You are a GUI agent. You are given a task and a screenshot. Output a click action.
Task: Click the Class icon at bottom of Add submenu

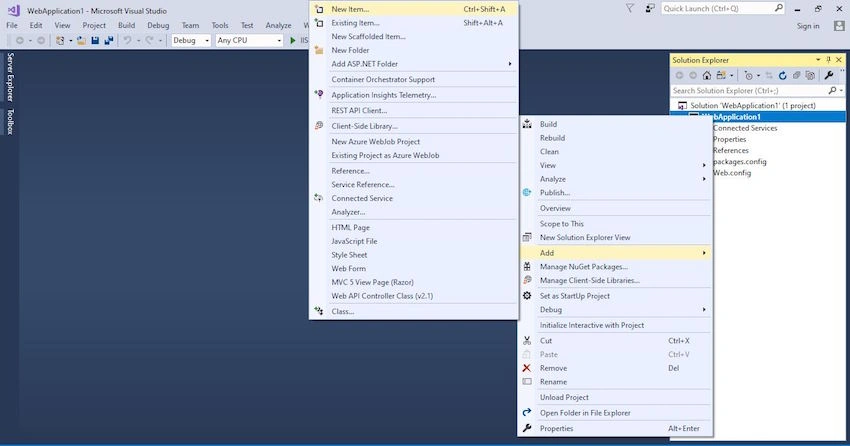(x=319, y=311)
